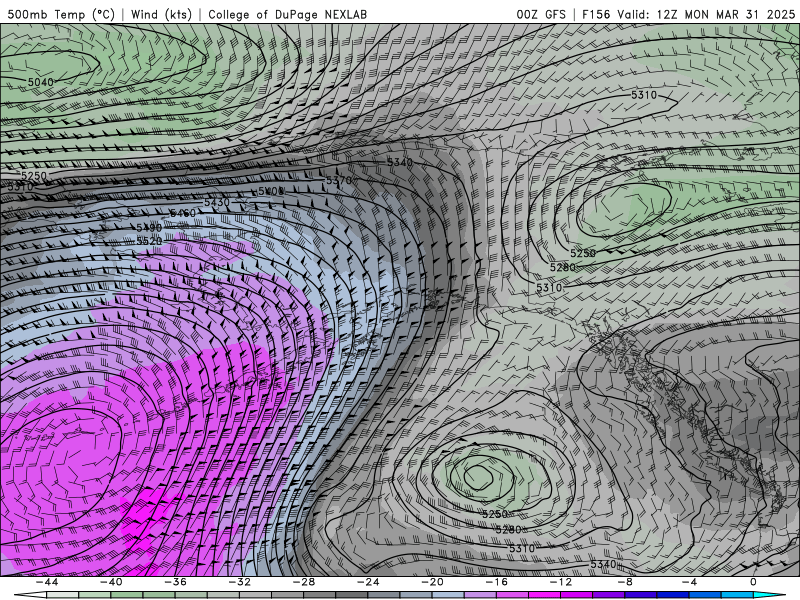
Task: Click the 5520 height contour label
Action: point(149,240)
